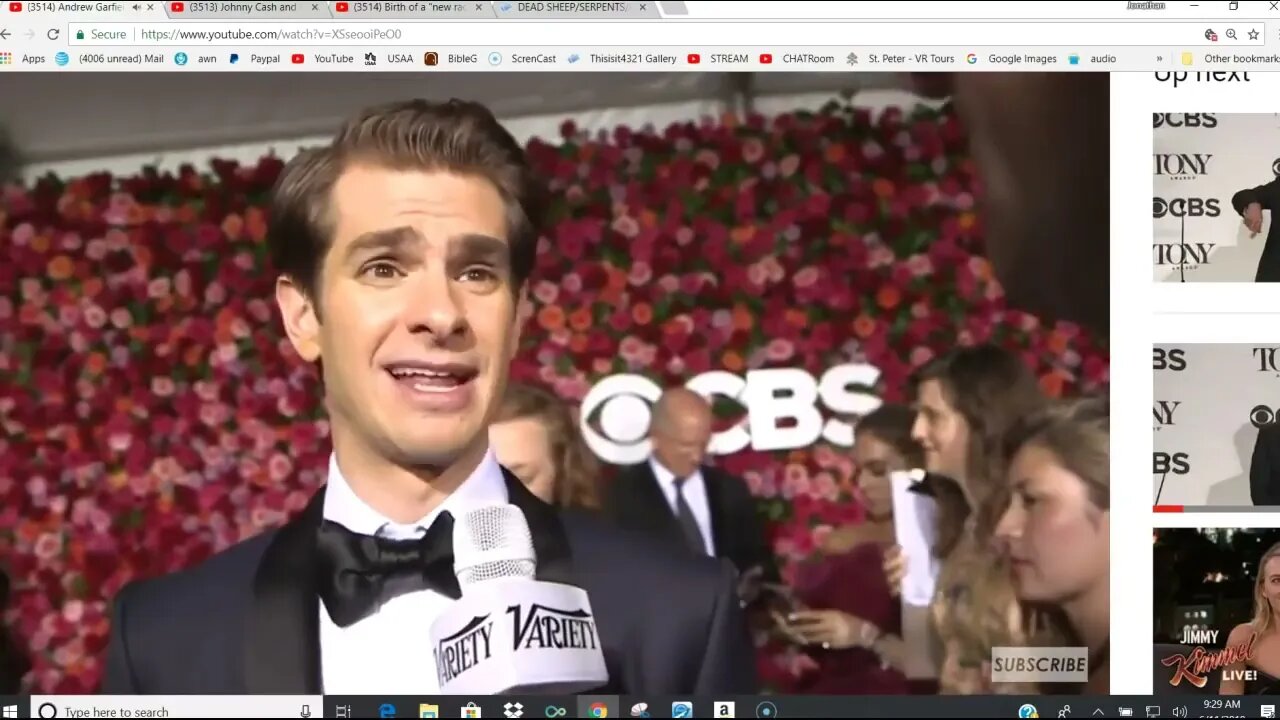Close the Andrew Garfield tab
The width and height of the screenshot is (1280, 720).
click(152, 8)
